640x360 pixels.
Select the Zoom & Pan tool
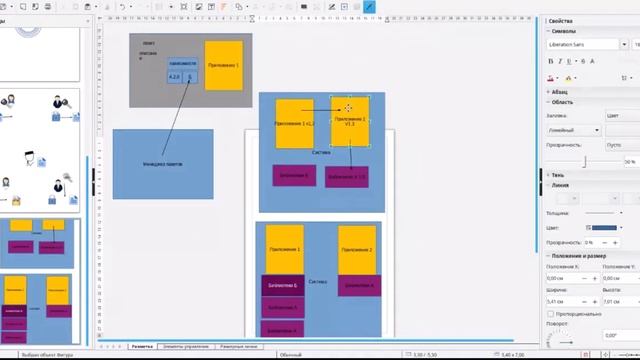[x=184, y=7]
